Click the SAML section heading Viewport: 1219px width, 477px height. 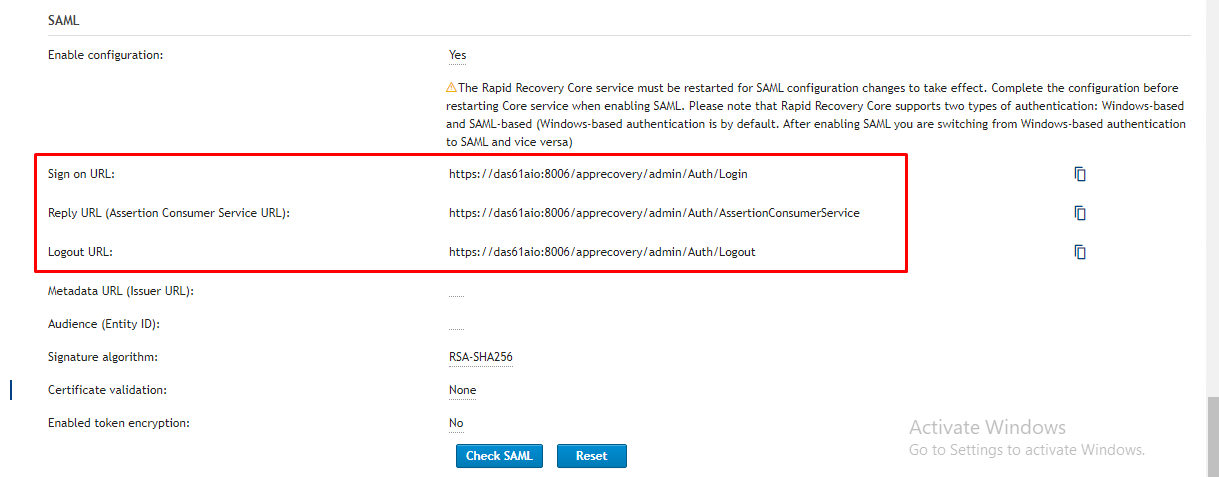(x=64, y=21)
